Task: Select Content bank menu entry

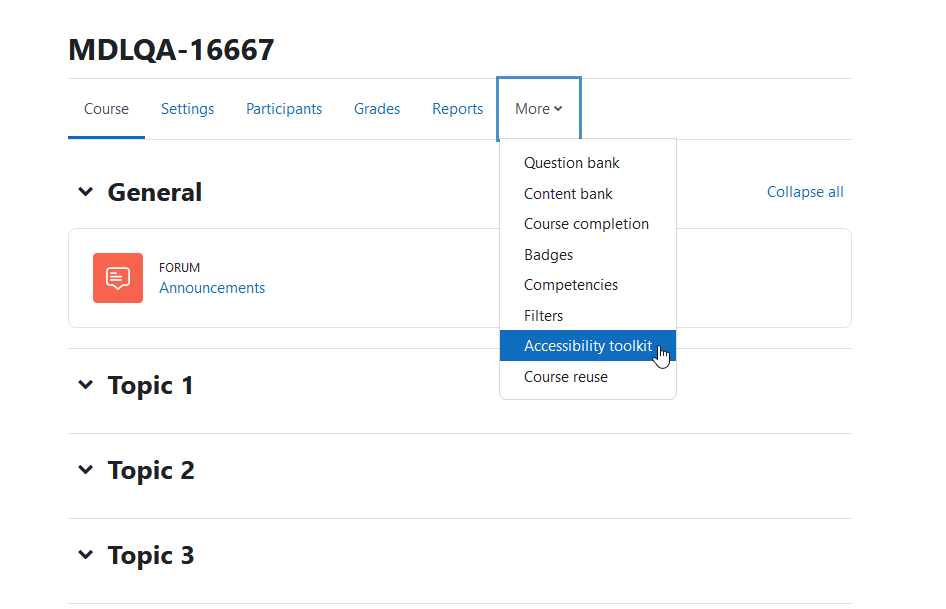Action: (x=588, y=194)
